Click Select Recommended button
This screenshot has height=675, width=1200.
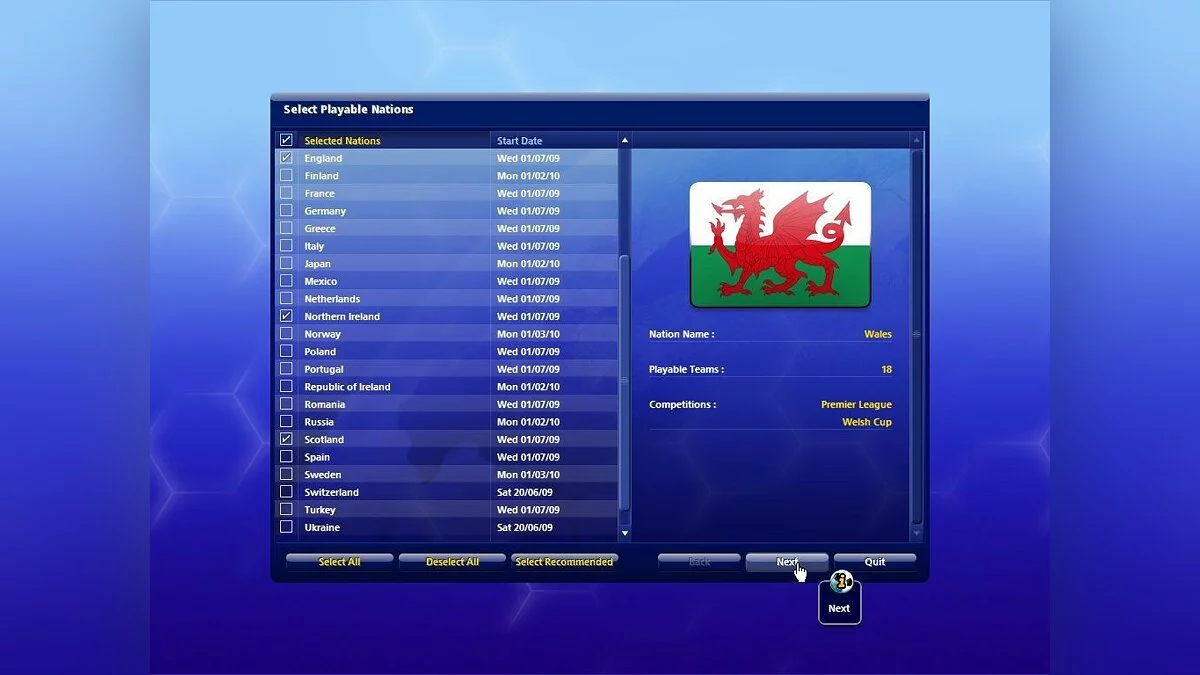(564, 562)
